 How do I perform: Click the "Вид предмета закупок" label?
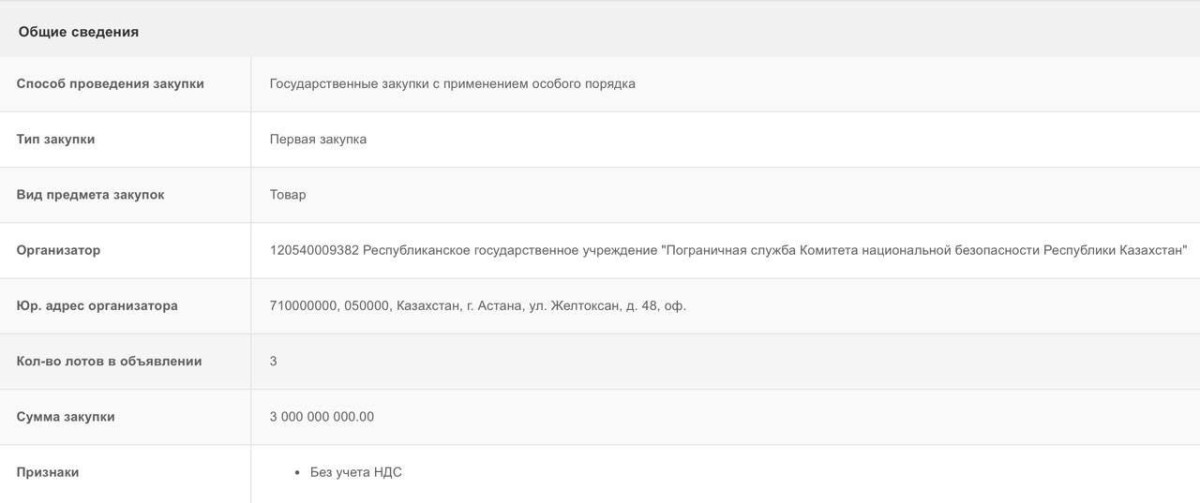[x=90, y=195]
